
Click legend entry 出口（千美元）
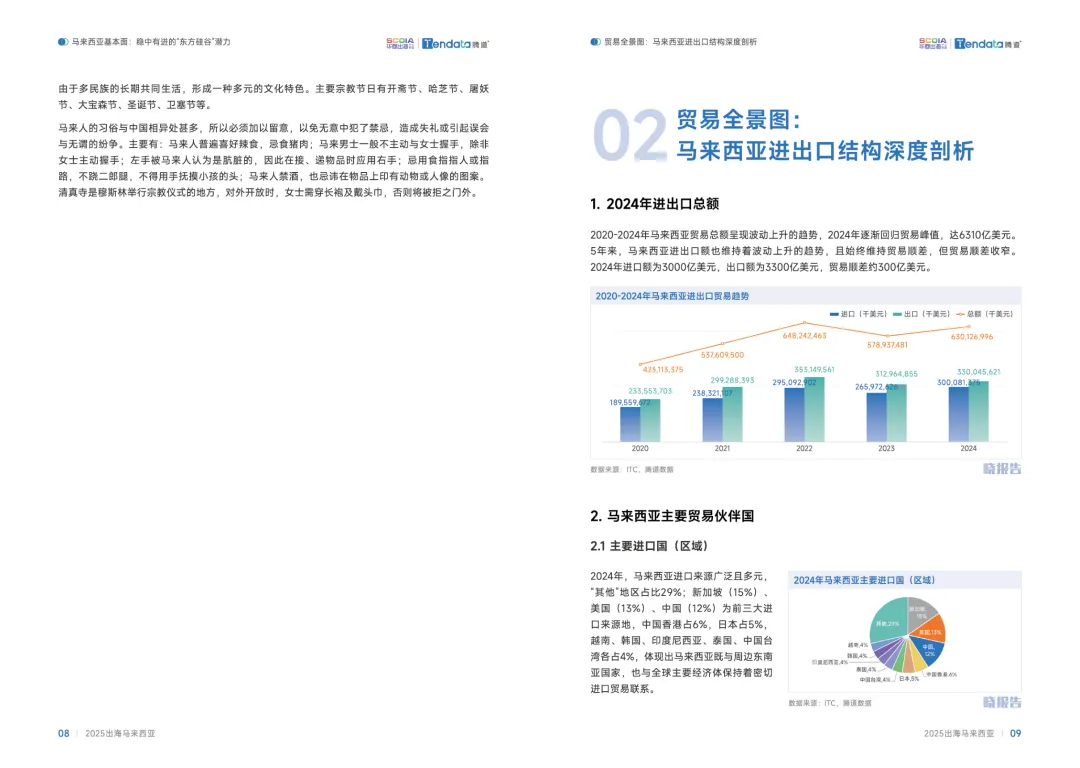921,314
